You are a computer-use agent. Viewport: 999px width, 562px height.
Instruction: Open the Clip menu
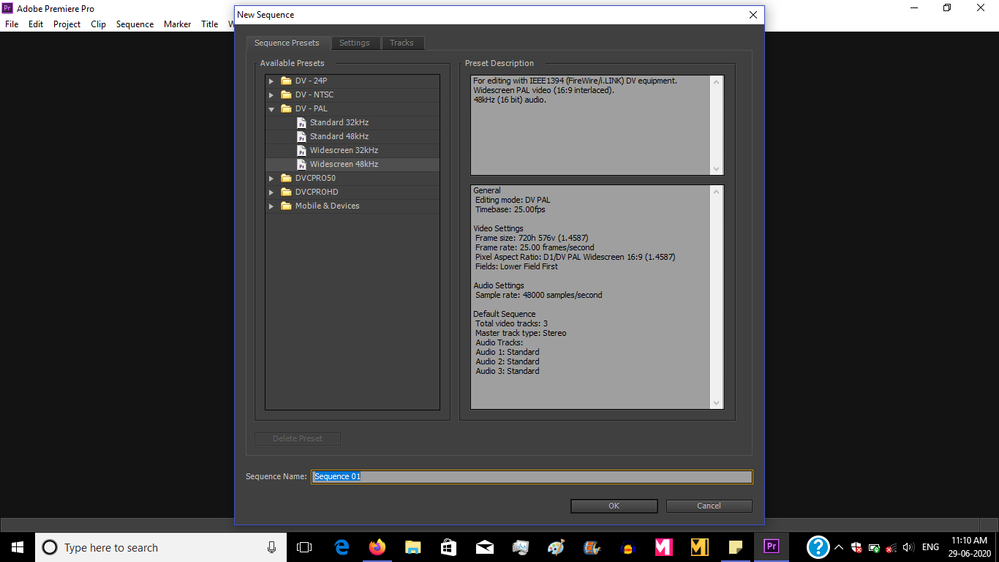point(98,24)
